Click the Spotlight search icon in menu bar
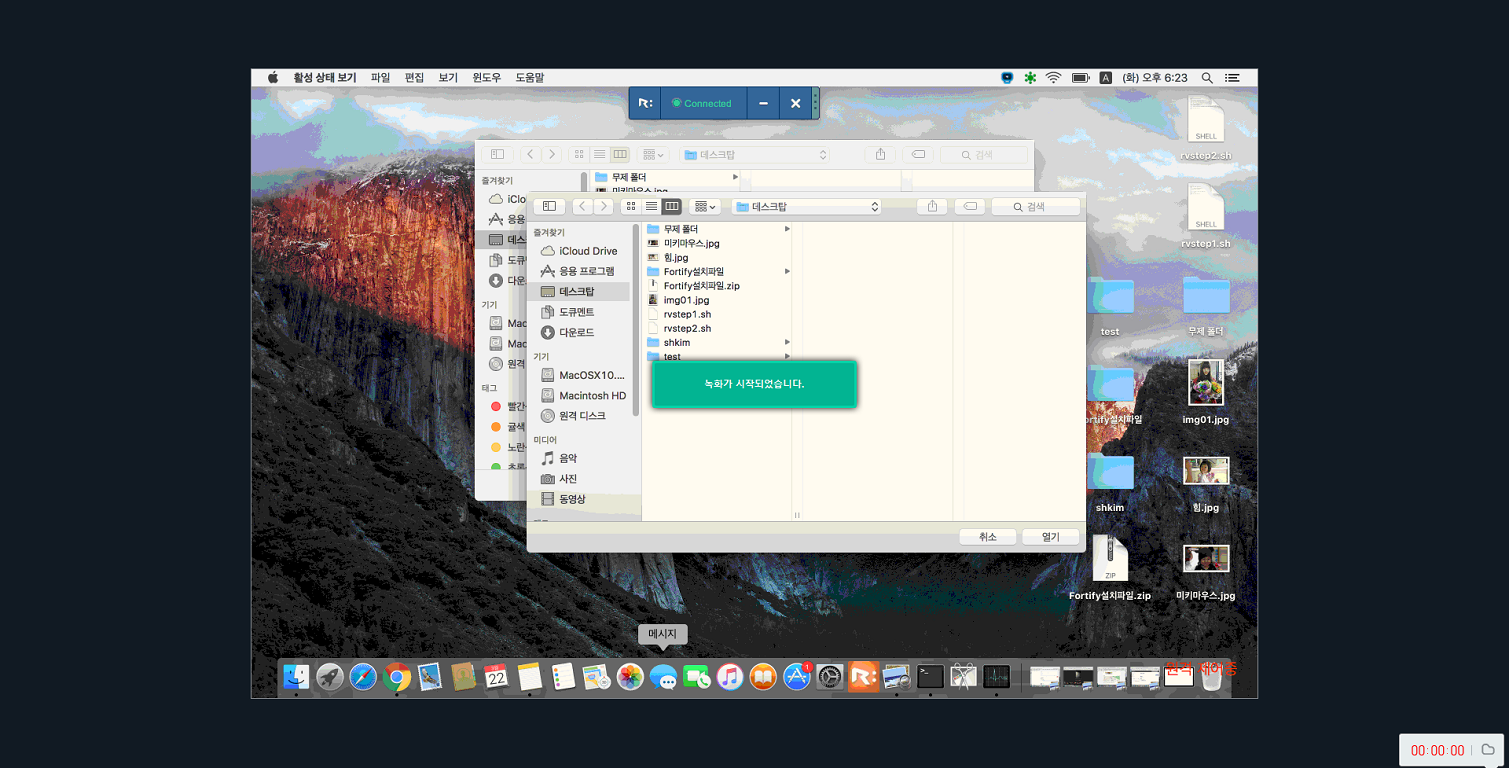1509x768 pixels. (1207, 77)
